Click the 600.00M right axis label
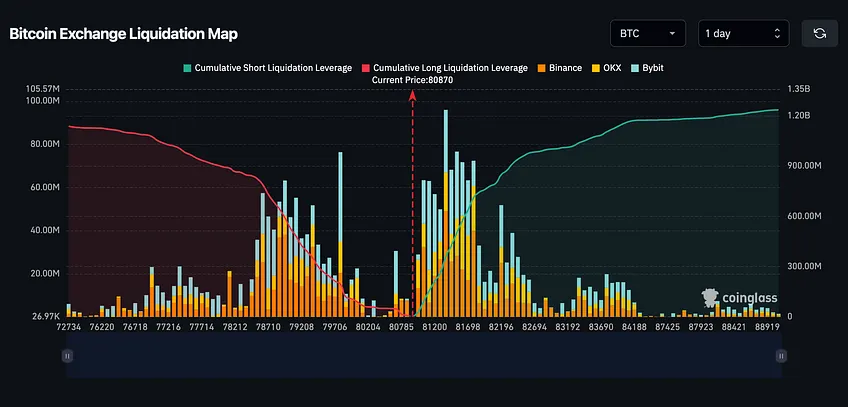The width and height of the screenshot is (848, 407). 804,216
